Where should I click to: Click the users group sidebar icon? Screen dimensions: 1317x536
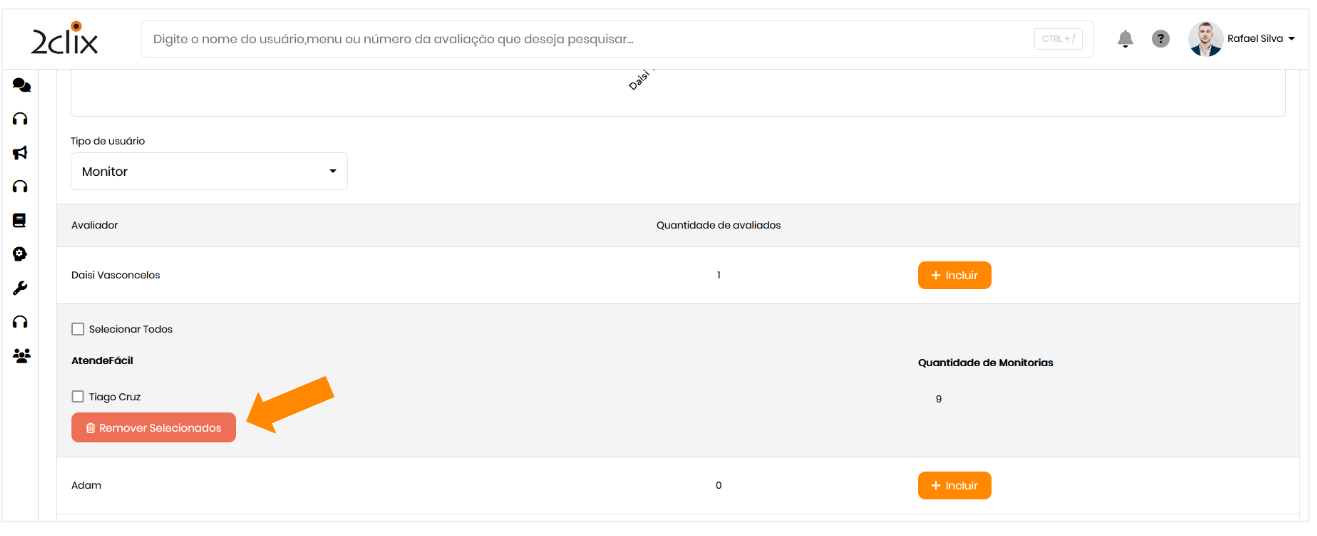pyautogui.click(x=21, y=355)
